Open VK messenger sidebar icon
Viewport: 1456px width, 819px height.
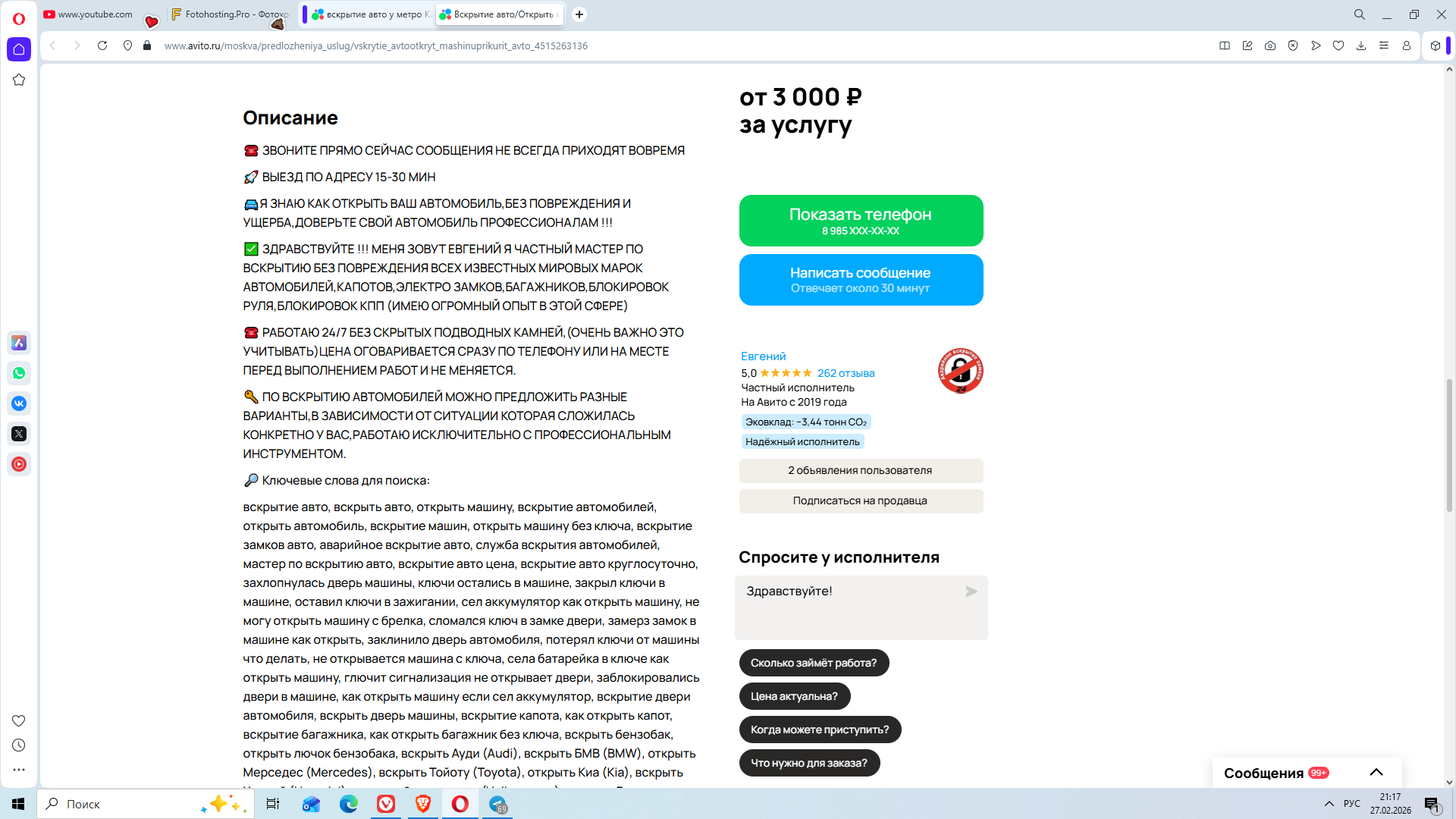(19, 403)
